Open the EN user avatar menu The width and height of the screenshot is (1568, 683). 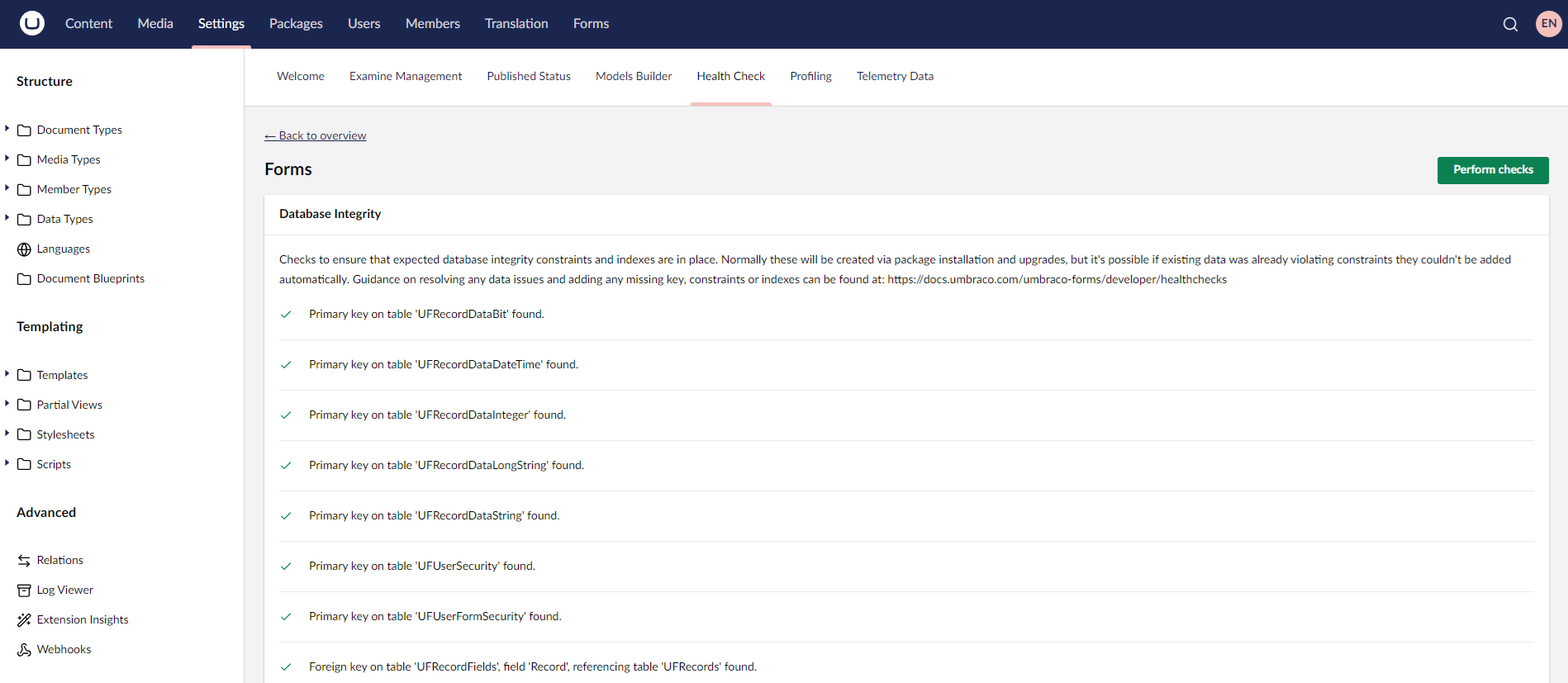1548,24
